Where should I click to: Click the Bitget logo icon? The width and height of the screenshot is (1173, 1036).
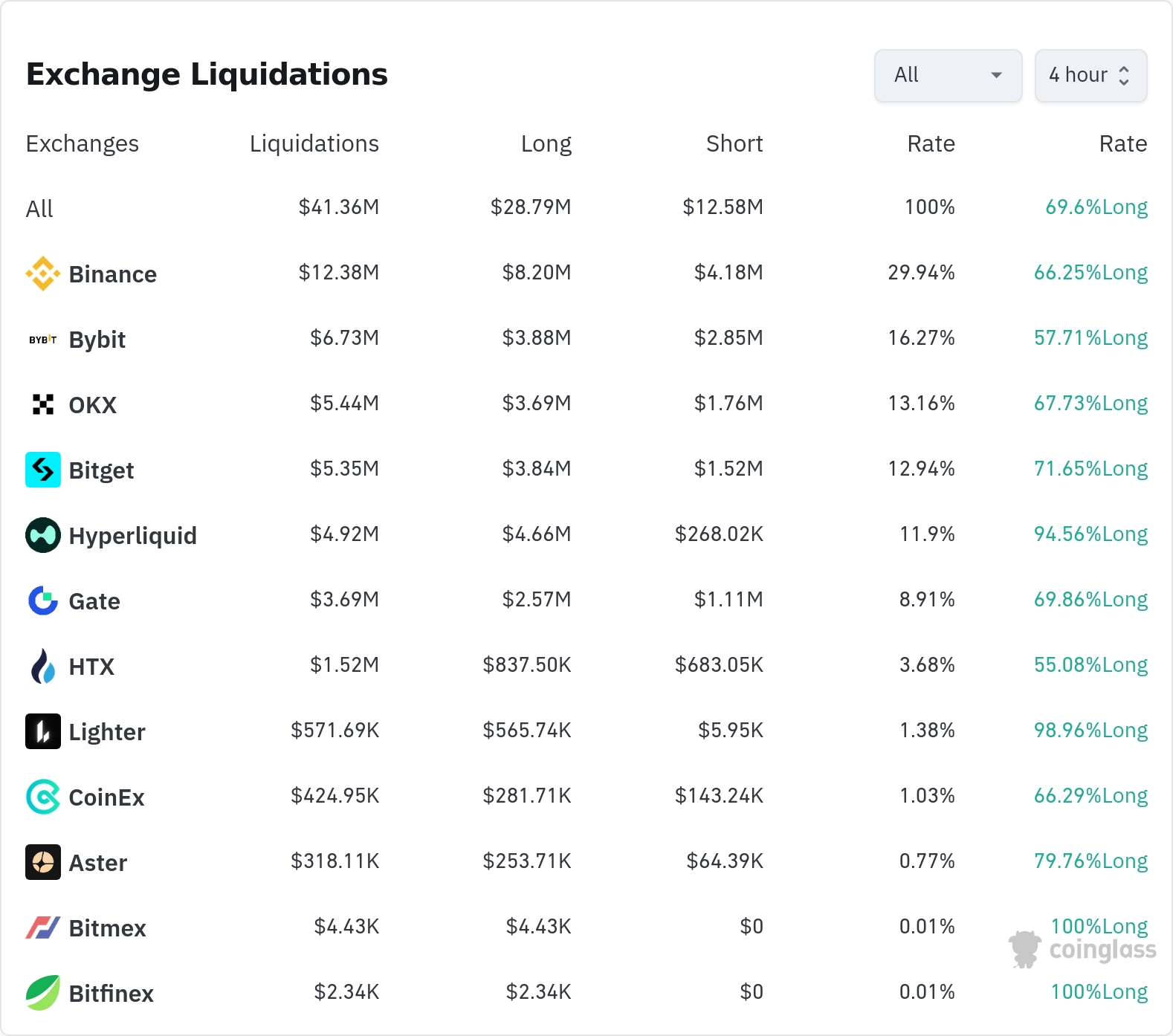(43, 470)
